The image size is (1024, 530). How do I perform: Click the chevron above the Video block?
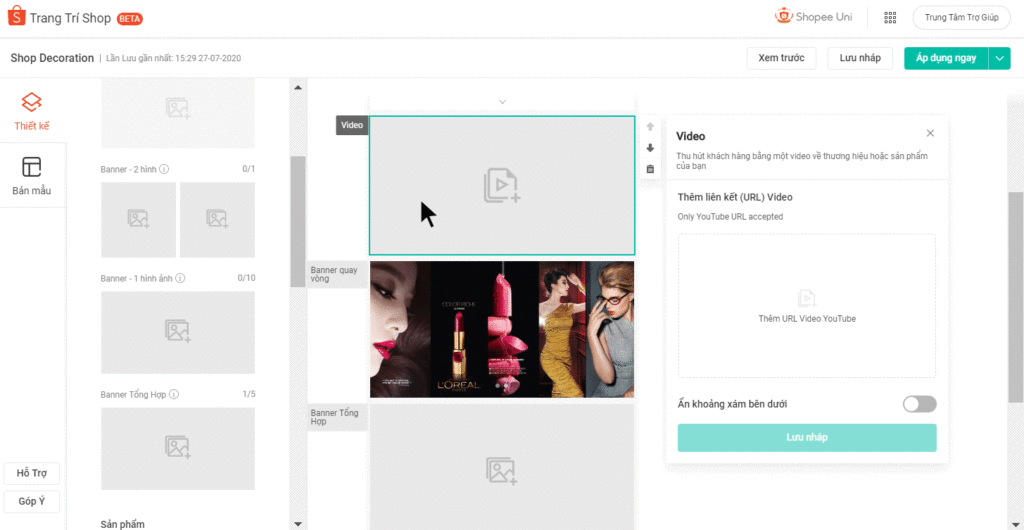click(x=502, y=102)
